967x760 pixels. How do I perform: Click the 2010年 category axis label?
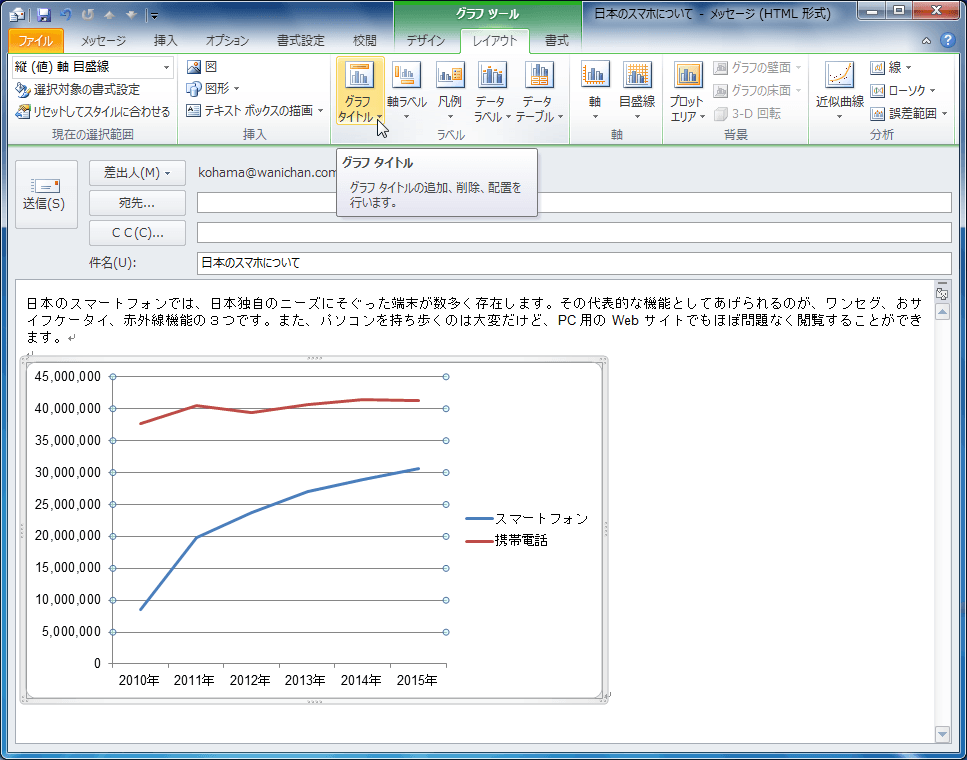tap(139, 680)
